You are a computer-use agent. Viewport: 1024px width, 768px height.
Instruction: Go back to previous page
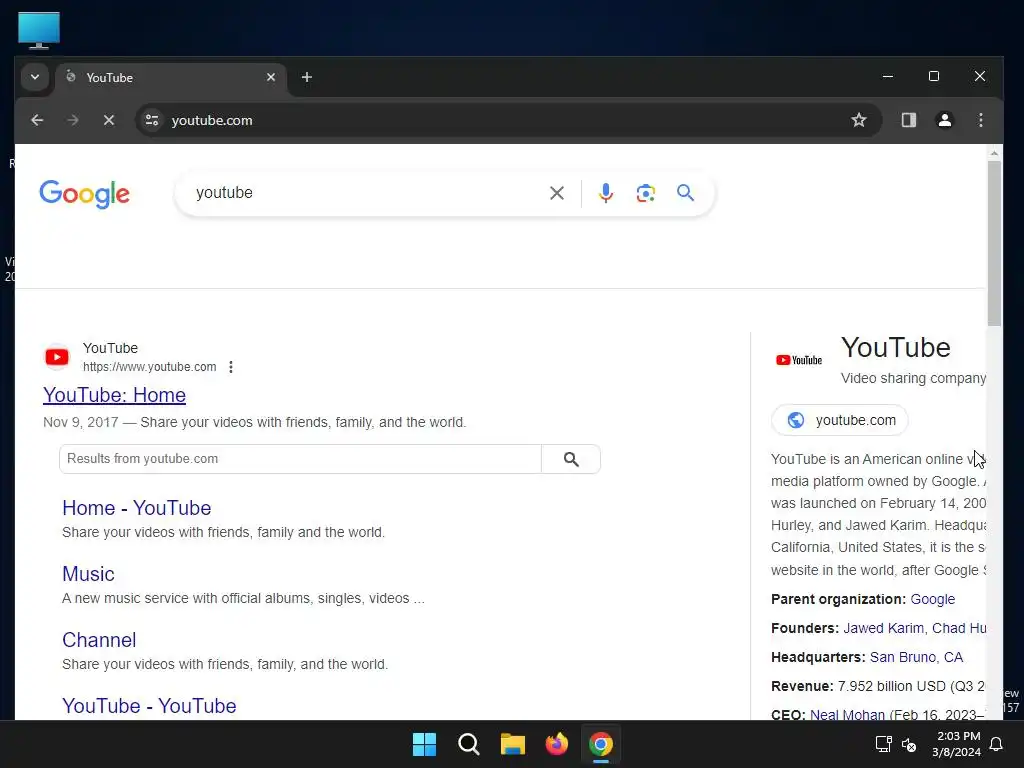tap(37, 120)
